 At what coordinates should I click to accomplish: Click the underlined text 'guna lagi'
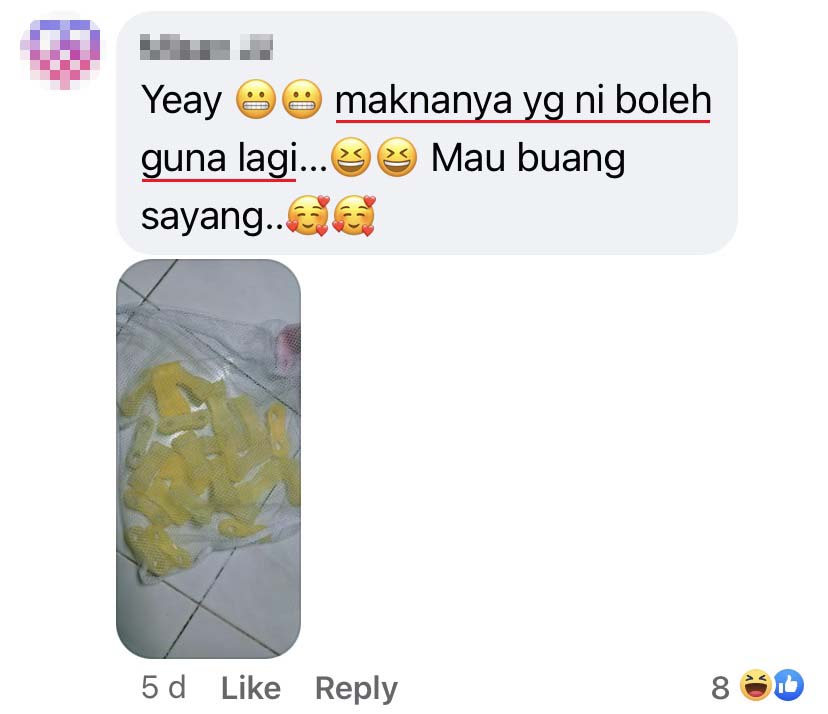(219, 159)
